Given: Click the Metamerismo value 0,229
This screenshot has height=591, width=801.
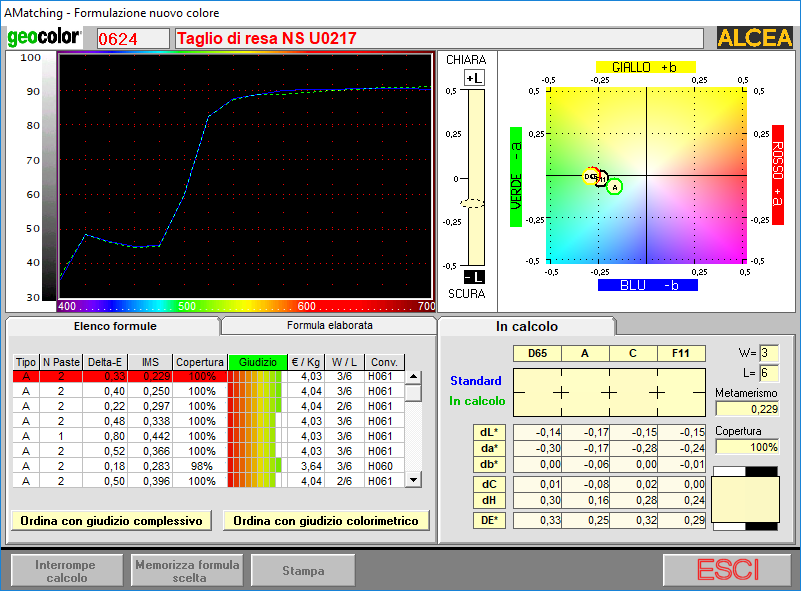Looking at the screenshot, I should (747, 409).
